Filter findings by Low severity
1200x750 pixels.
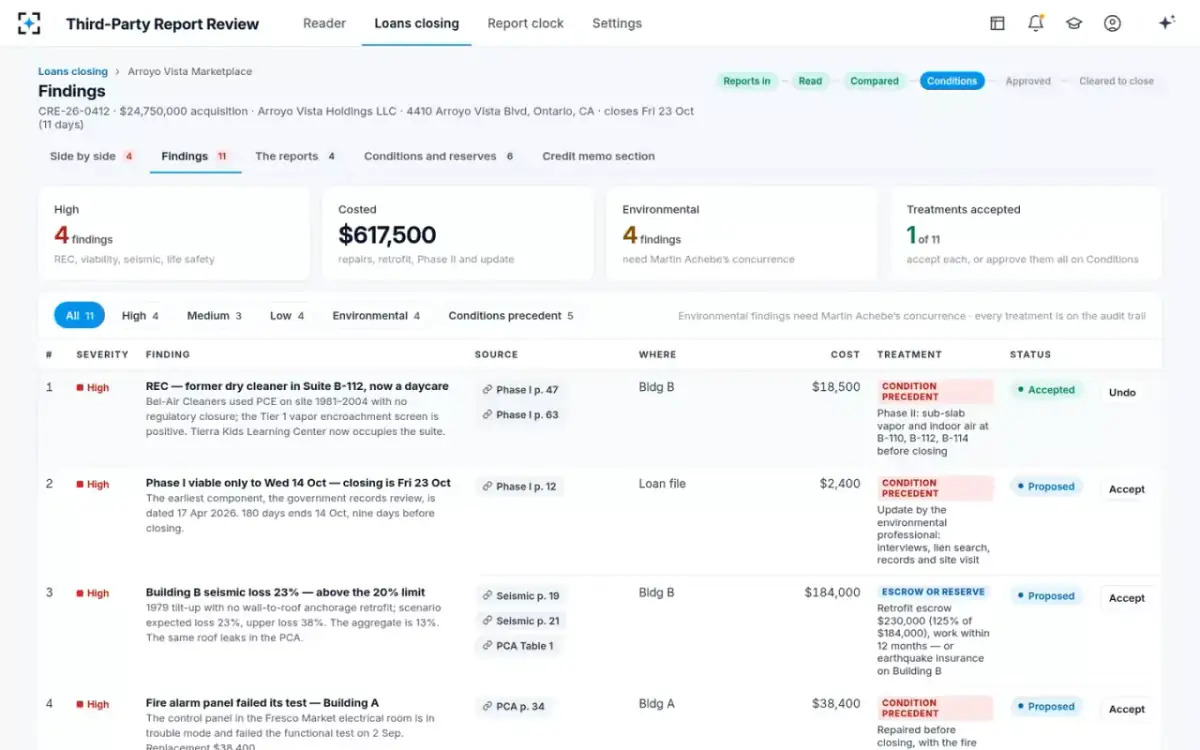pos(287,316)
